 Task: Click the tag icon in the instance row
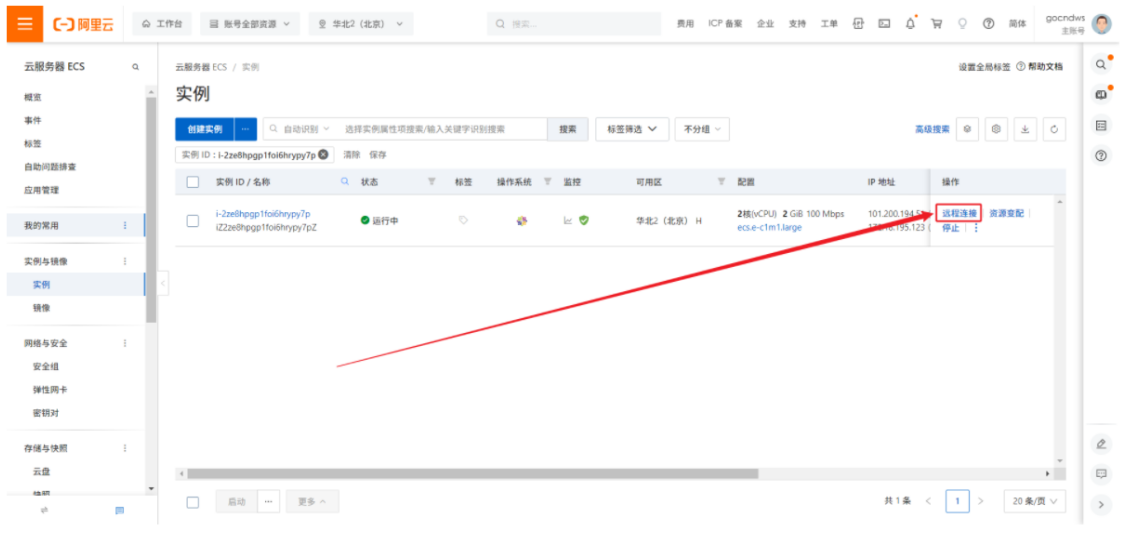[x=463, y=221]
